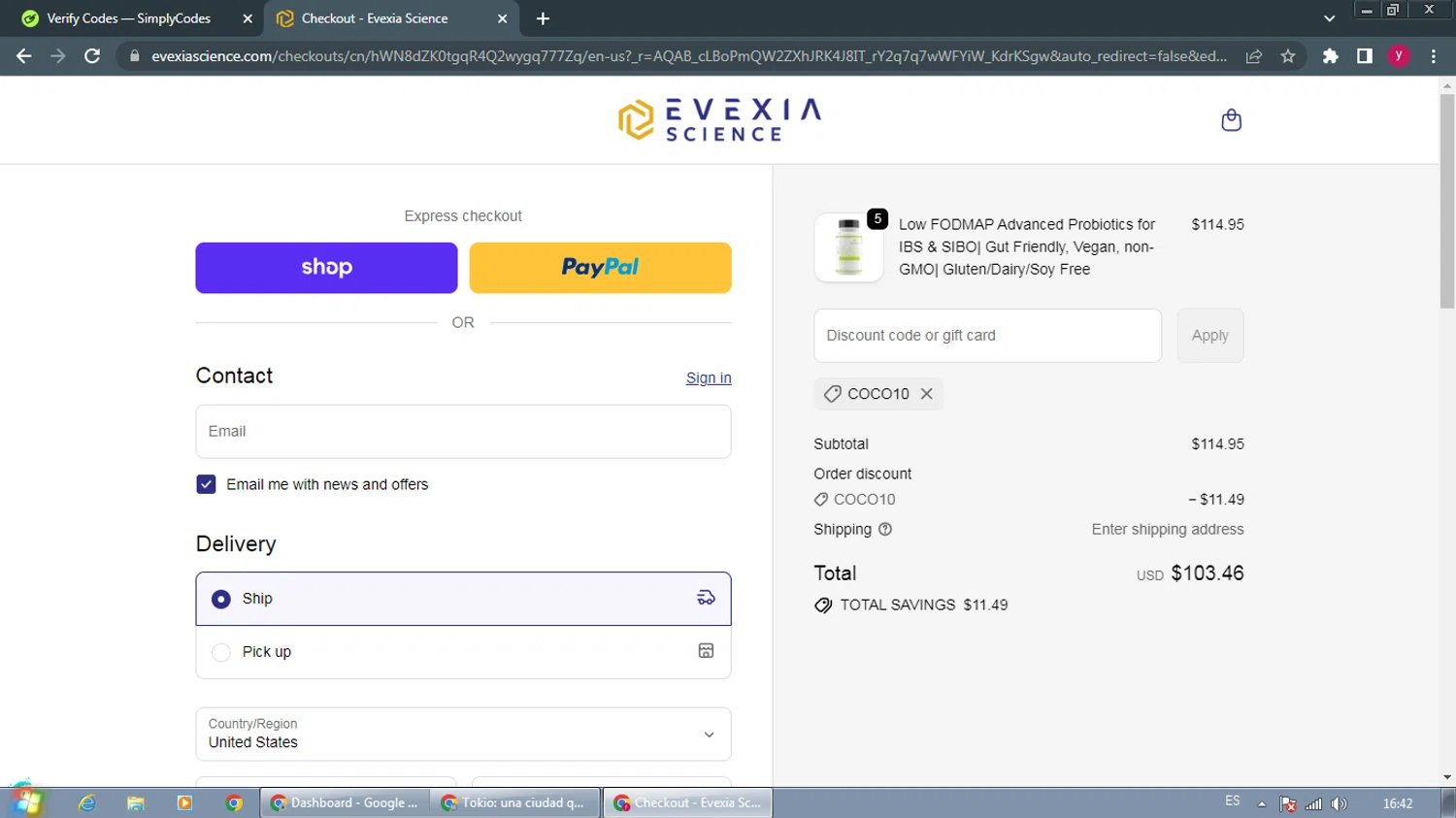Open a new browser tab
This screenshot has width=1456, height=818.
pyautogui.click(x=543, y=18)
